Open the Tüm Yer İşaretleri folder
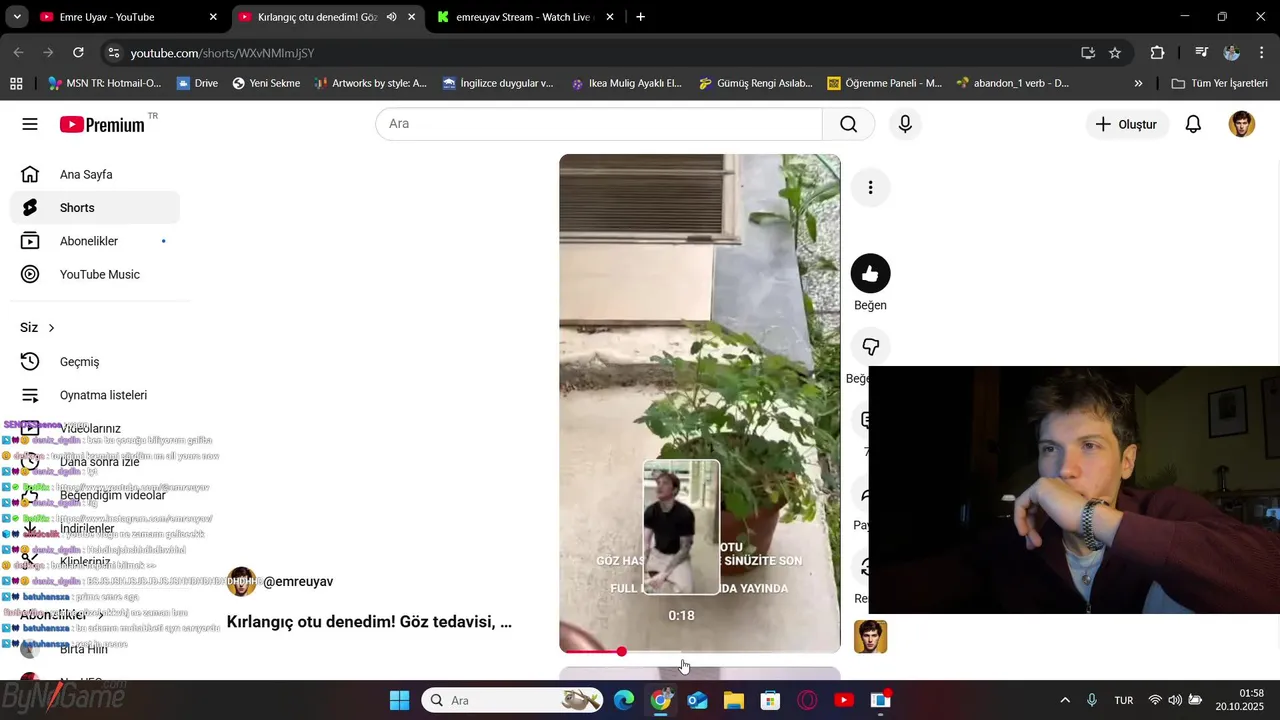 1220,83
